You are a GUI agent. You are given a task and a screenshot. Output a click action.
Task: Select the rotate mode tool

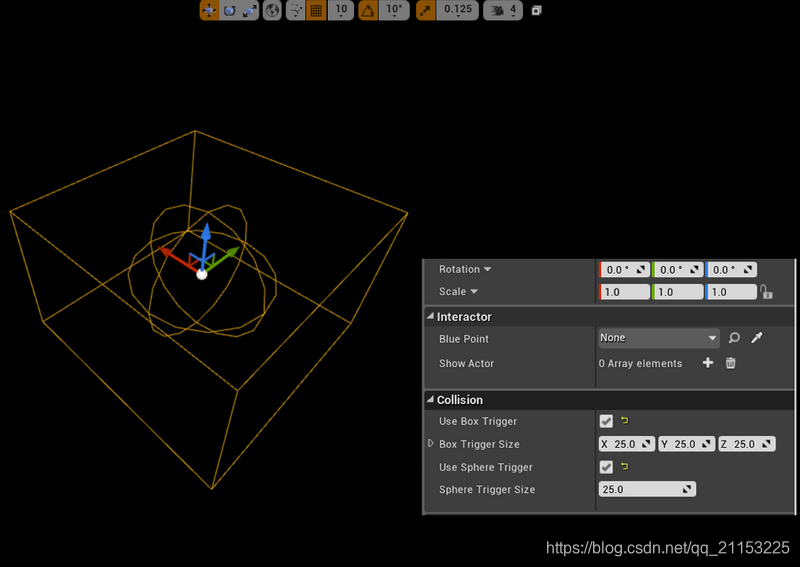[x=229, y=10]
